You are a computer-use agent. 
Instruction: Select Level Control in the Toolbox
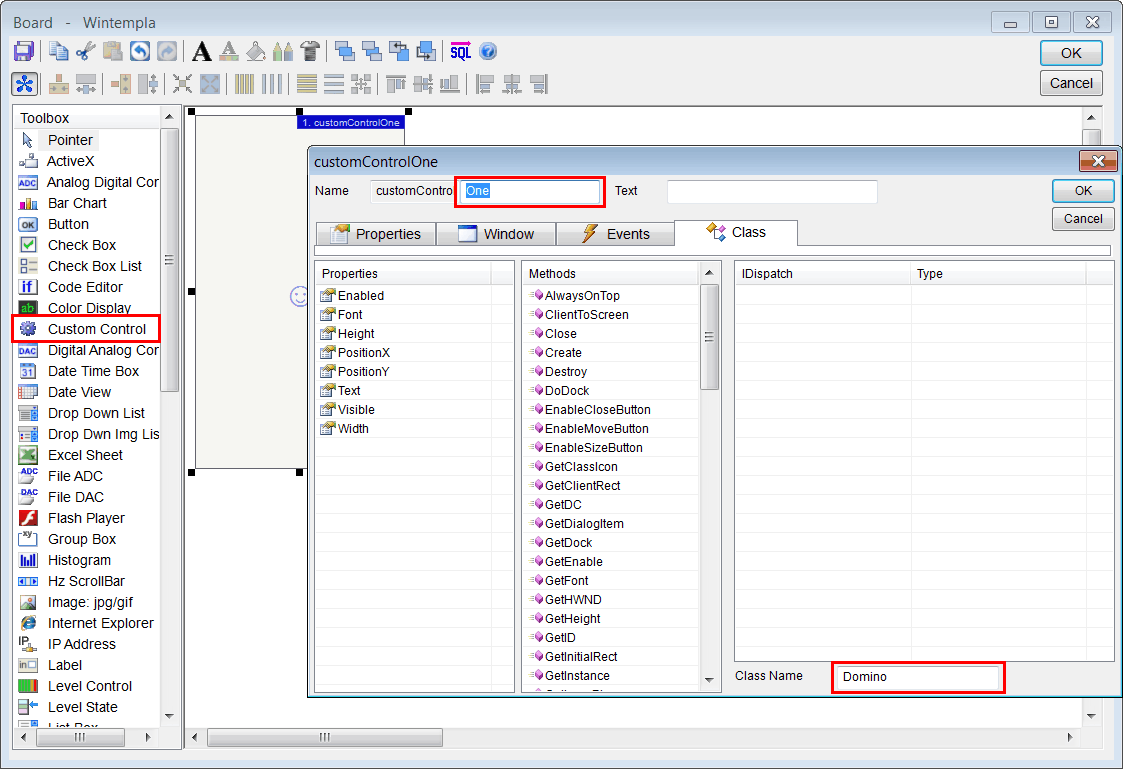[x=90, y=686]
